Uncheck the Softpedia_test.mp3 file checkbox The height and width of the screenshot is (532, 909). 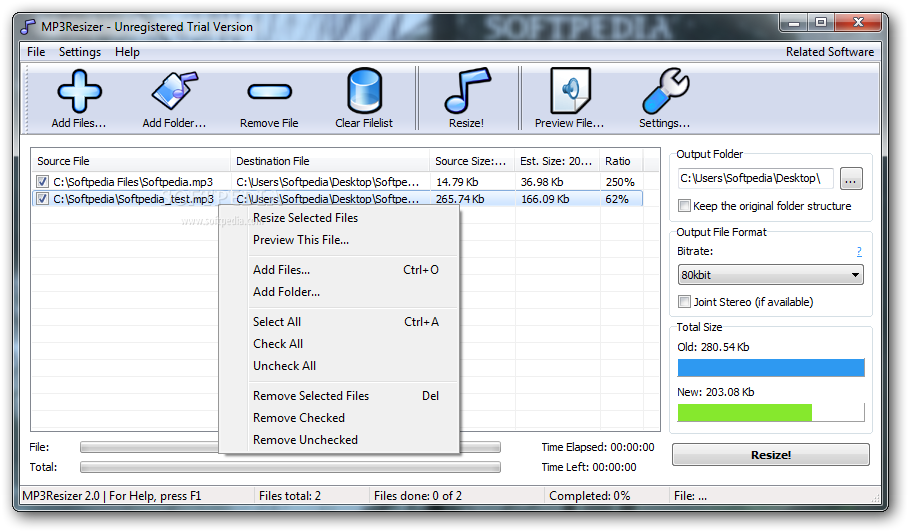click(x=42, y=199)
